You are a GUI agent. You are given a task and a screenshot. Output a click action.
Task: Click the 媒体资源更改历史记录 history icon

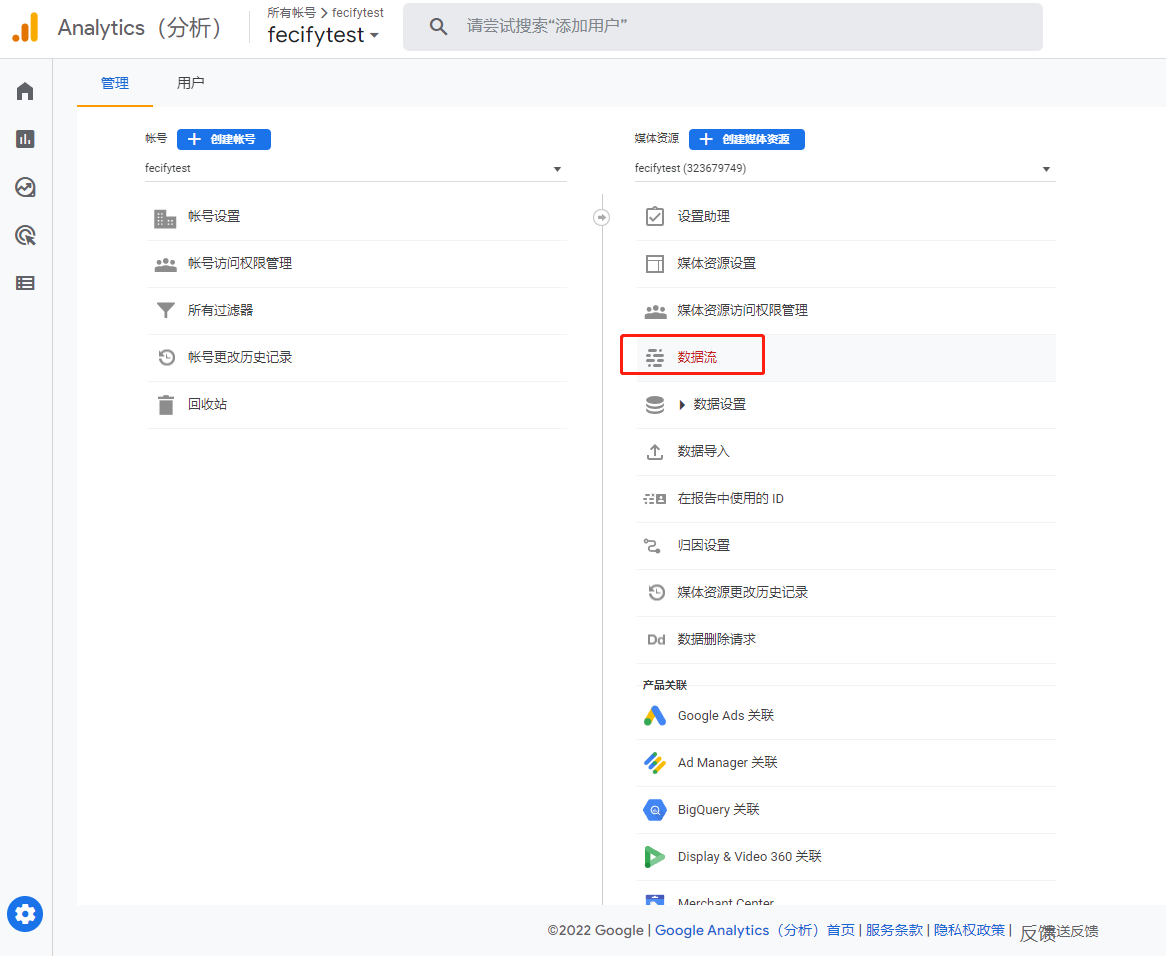click(x=656, y=592)
